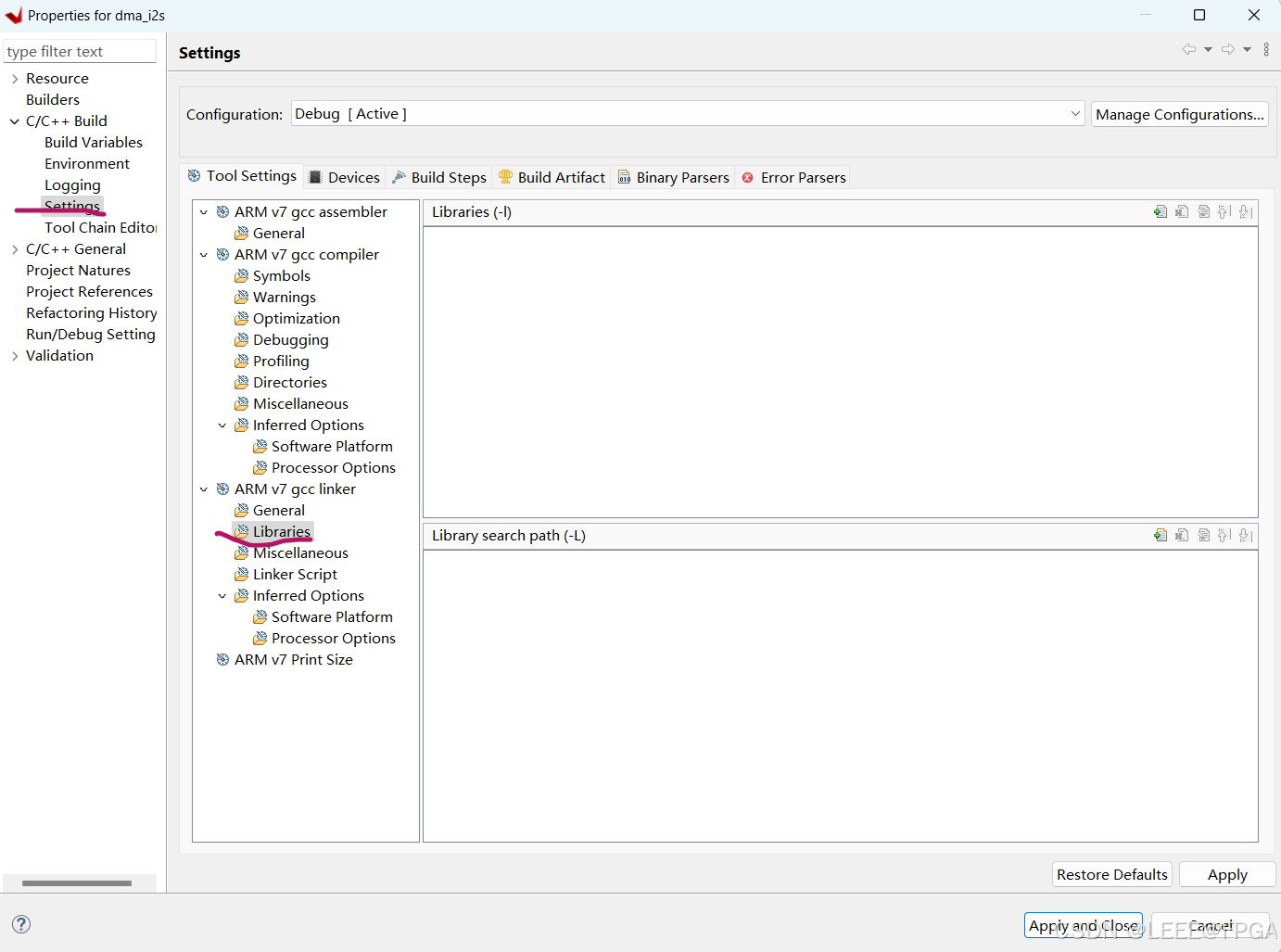The image size is (1281, 952).
Task: Click the Apply button
Action: pyautogui.click(x=1227, y=874)
